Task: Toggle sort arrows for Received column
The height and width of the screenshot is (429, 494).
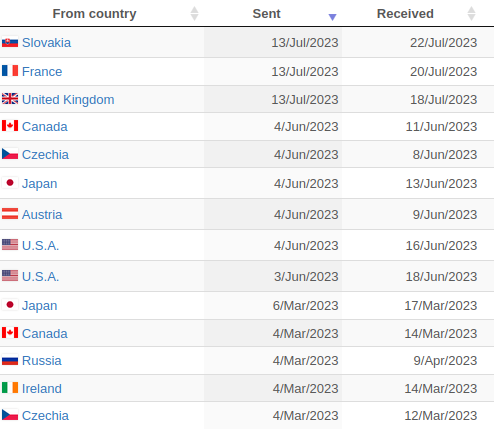Action: pos(471,14)
